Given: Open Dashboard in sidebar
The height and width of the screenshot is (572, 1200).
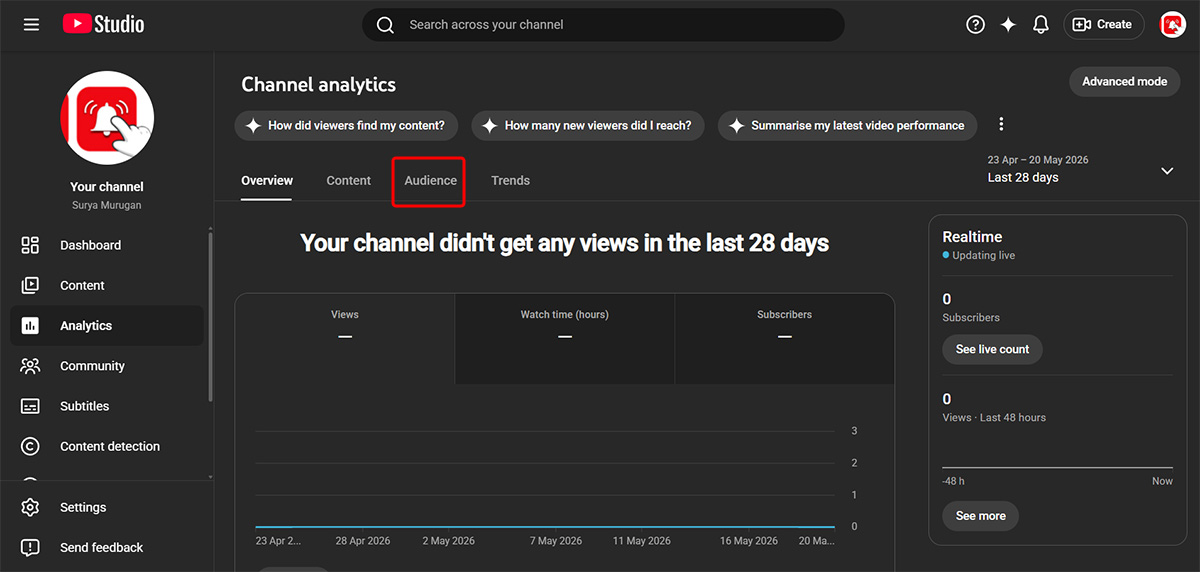Looking at the screenshot, I should pyautogui.click(x=107, y=245).
